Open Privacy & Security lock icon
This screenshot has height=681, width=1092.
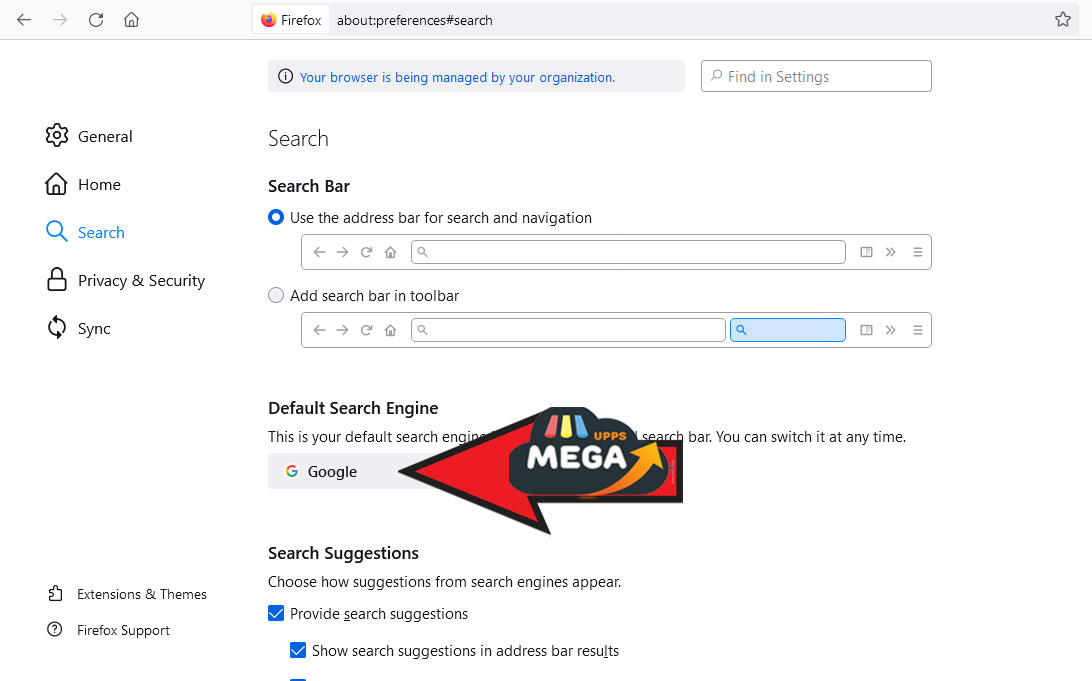click(x=56, y=279)
